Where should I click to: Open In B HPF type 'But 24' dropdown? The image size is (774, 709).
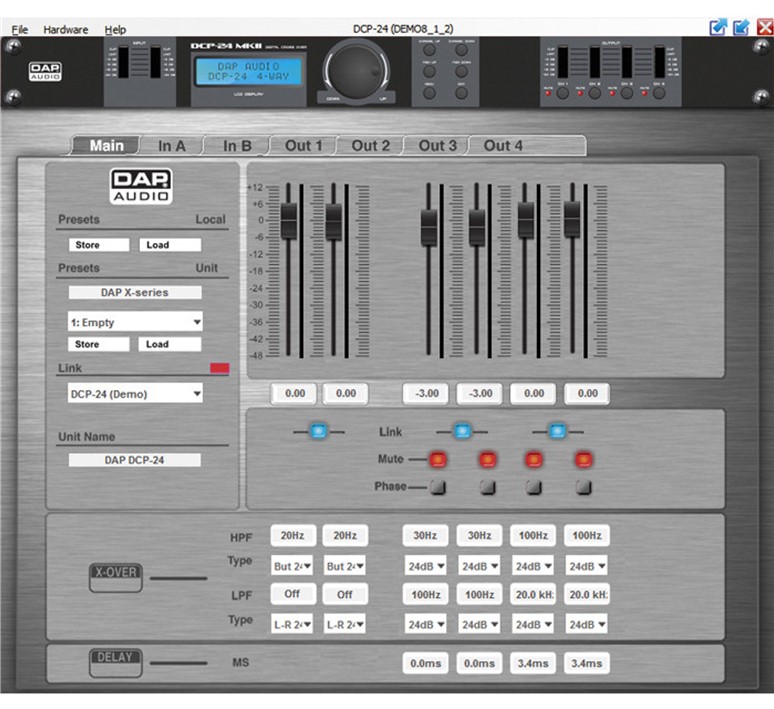[345, 566]
